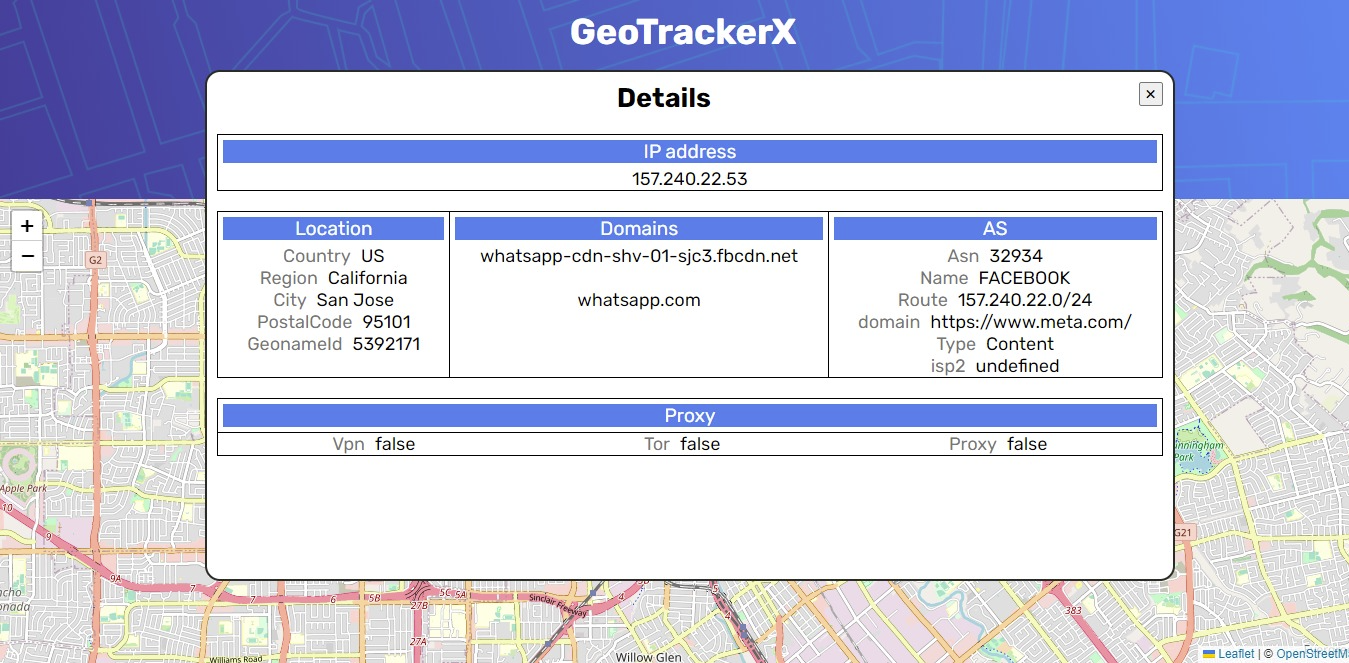
Task: Select AS domain https://www.meta.com/
Action: point(1031,322)
